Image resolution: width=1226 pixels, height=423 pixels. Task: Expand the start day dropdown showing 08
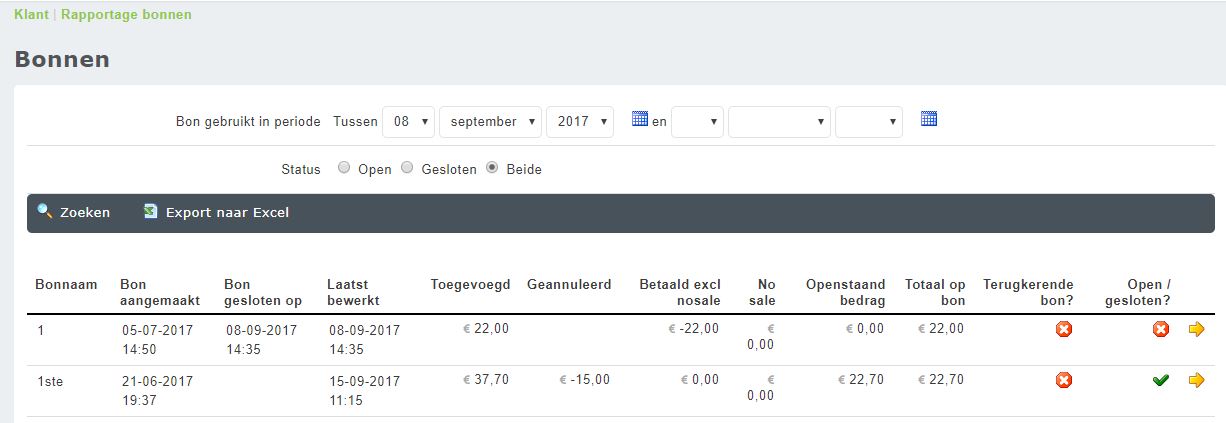(409, 122)
